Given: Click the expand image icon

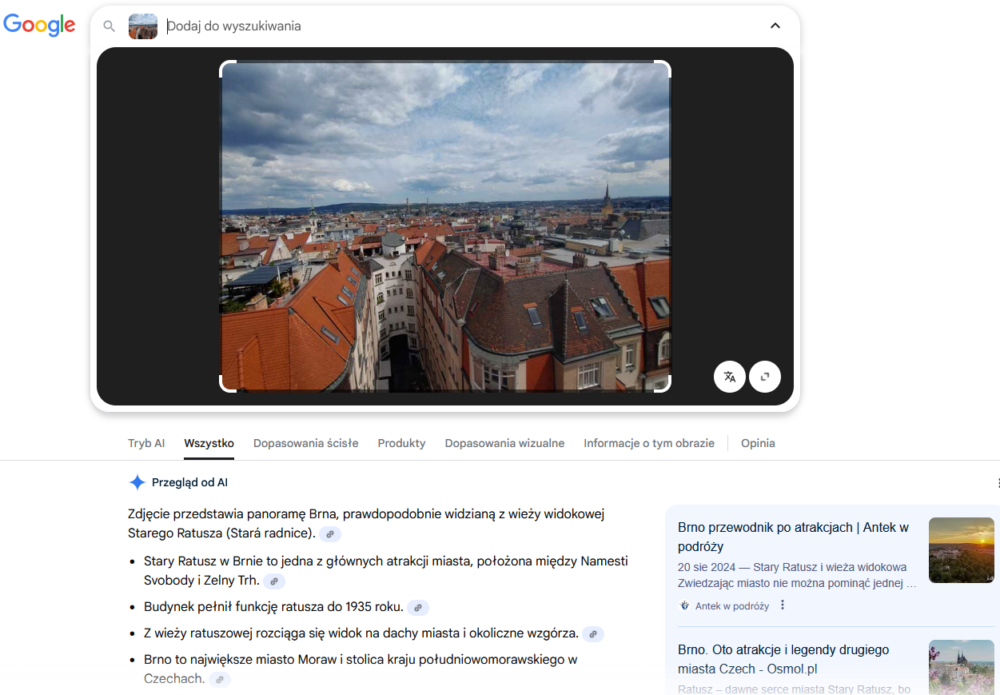Looking at the screenshot, I should [765, 377].
